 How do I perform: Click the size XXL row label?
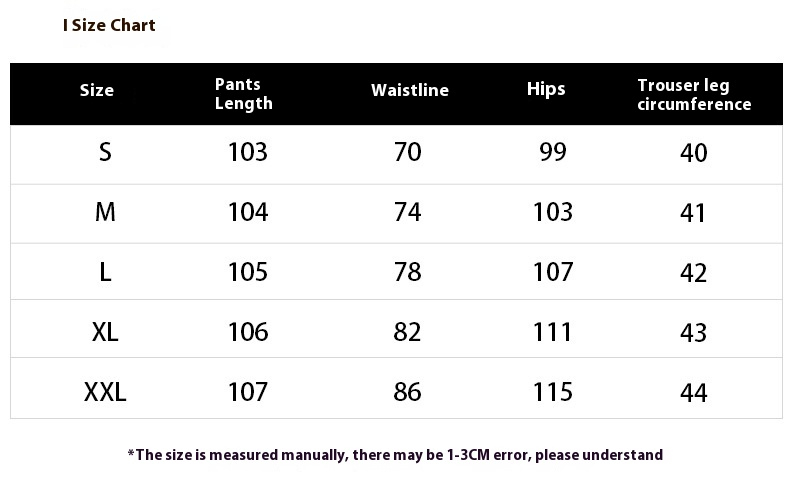105,392
